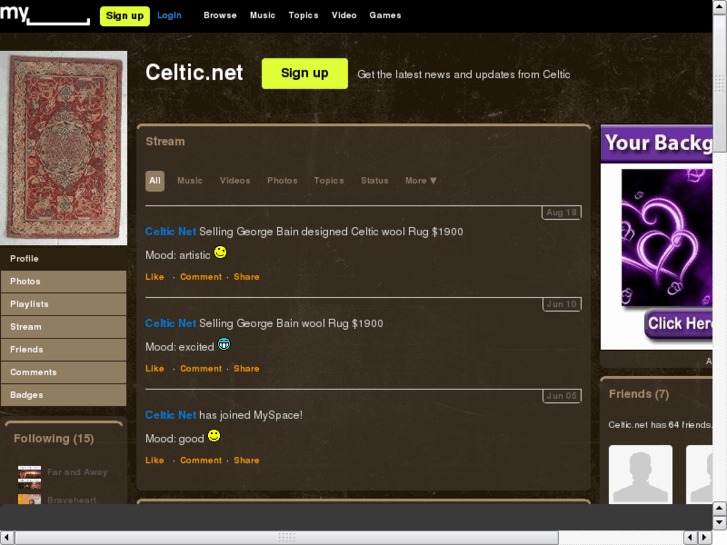Click the Following (15) heading
727x545 pixels.
coord(54,439)
